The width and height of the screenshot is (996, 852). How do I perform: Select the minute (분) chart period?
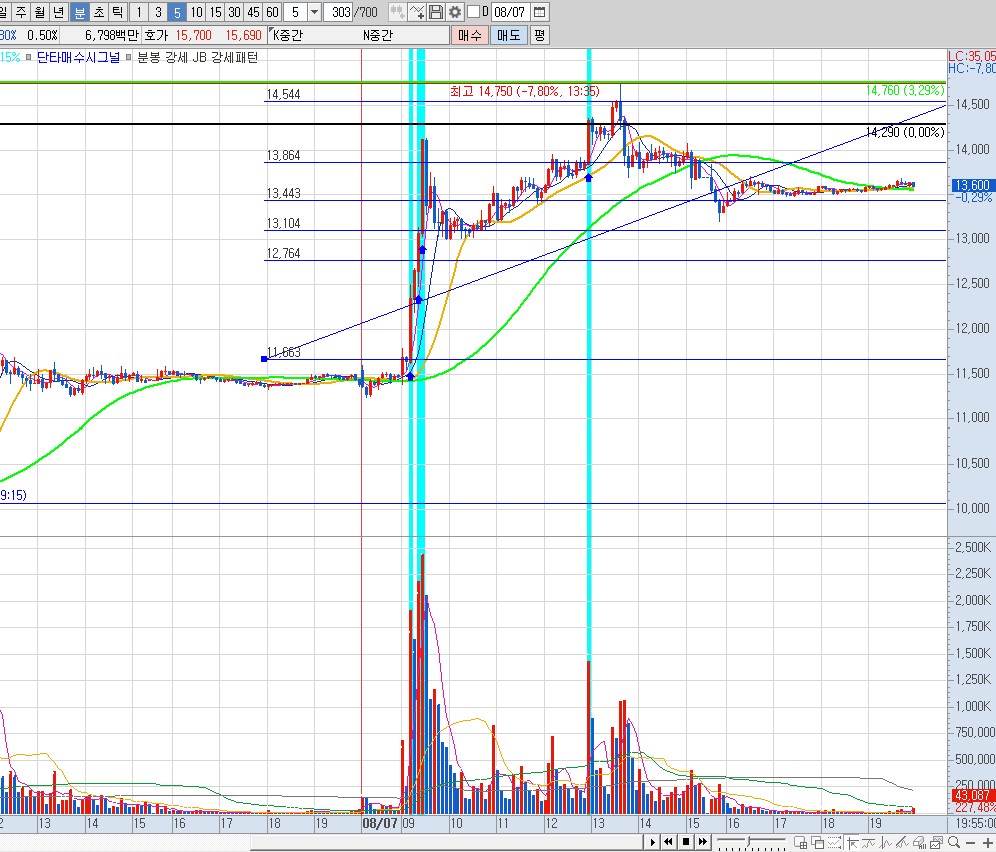click(79, 11)
